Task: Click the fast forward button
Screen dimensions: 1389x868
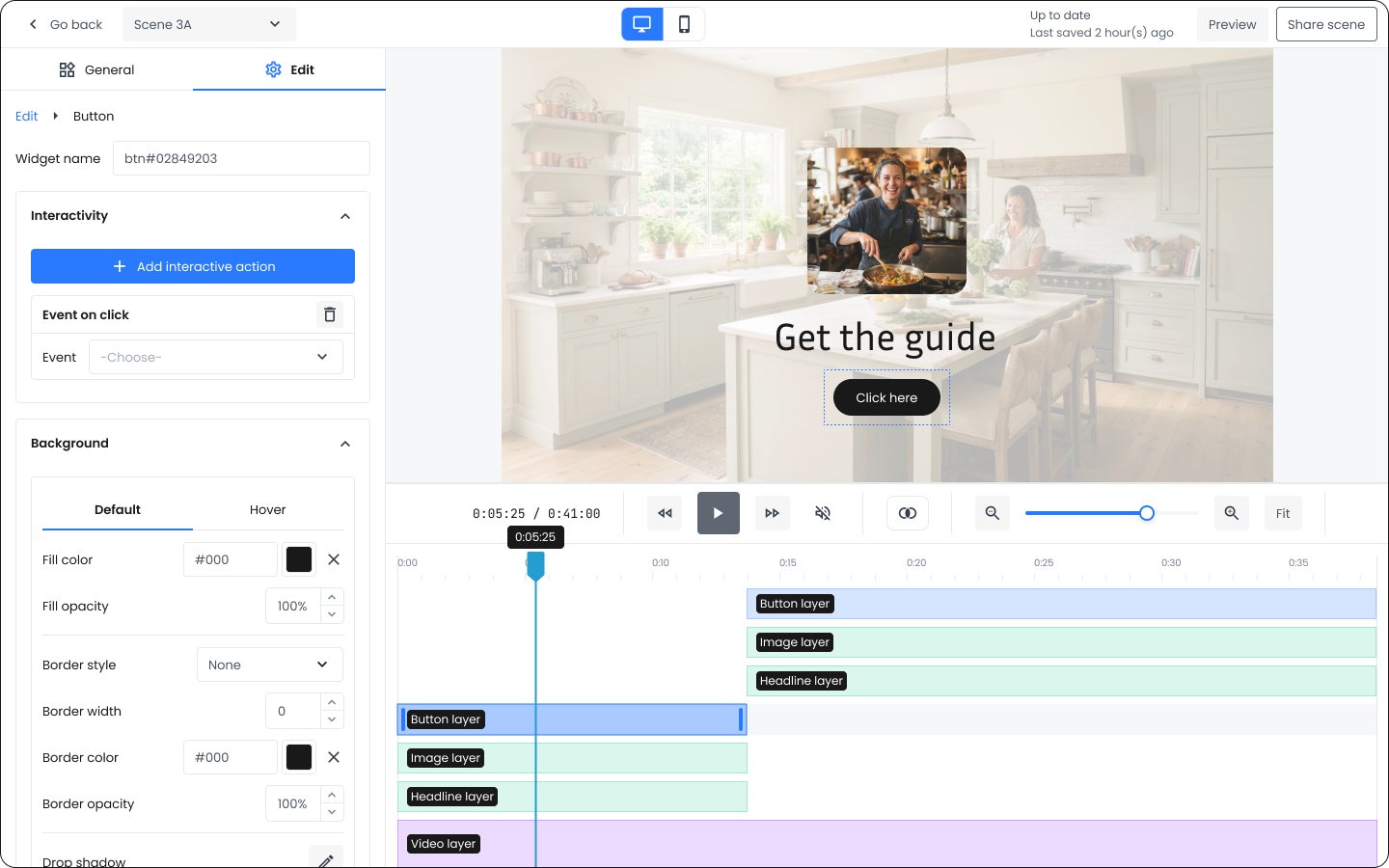Action: (x=772, y=513)
